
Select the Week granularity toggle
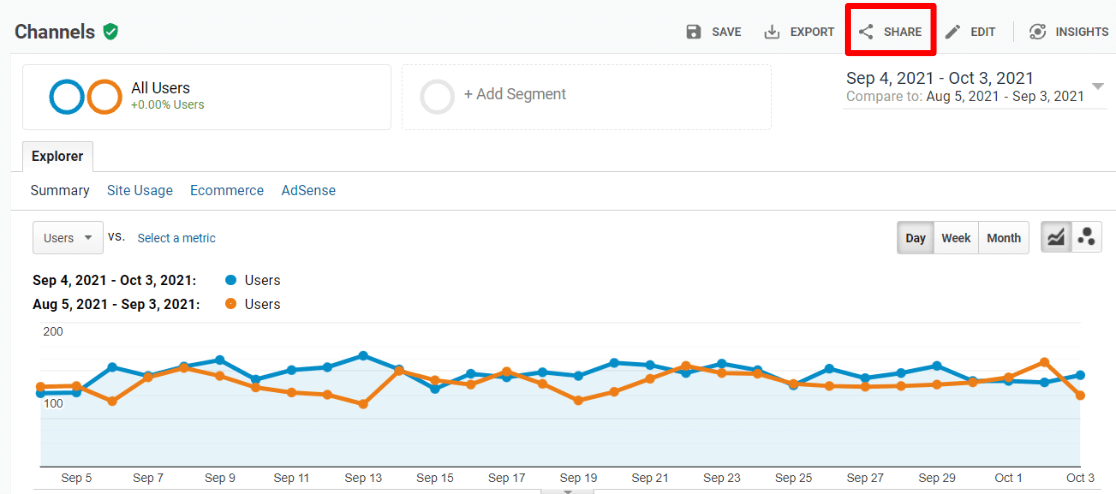point(956,238)
